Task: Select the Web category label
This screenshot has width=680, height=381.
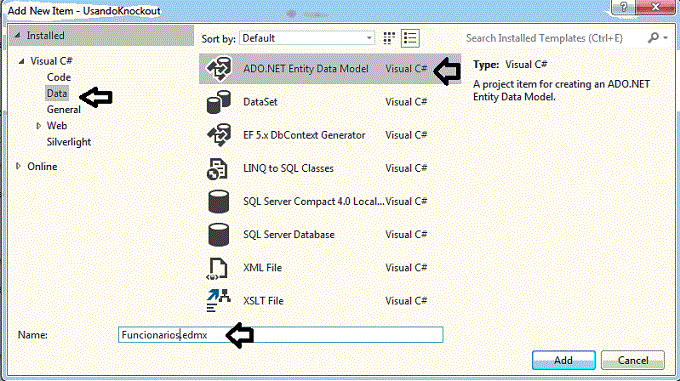Action: pyautogui.click(x=57, y=126)
